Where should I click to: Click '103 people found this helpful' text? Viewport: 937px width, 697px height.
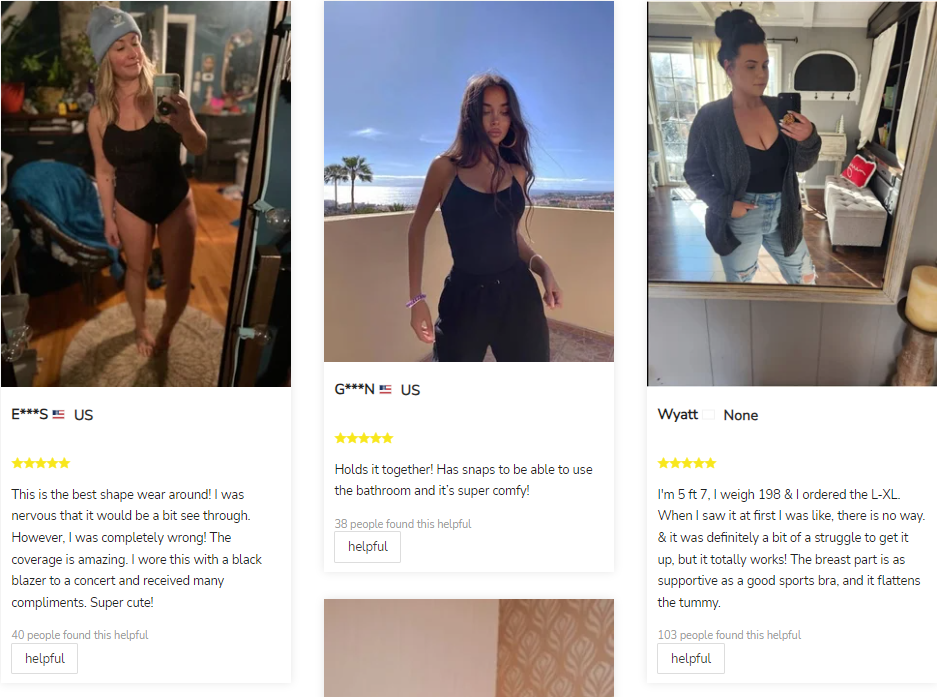click(x=729, y=635)
